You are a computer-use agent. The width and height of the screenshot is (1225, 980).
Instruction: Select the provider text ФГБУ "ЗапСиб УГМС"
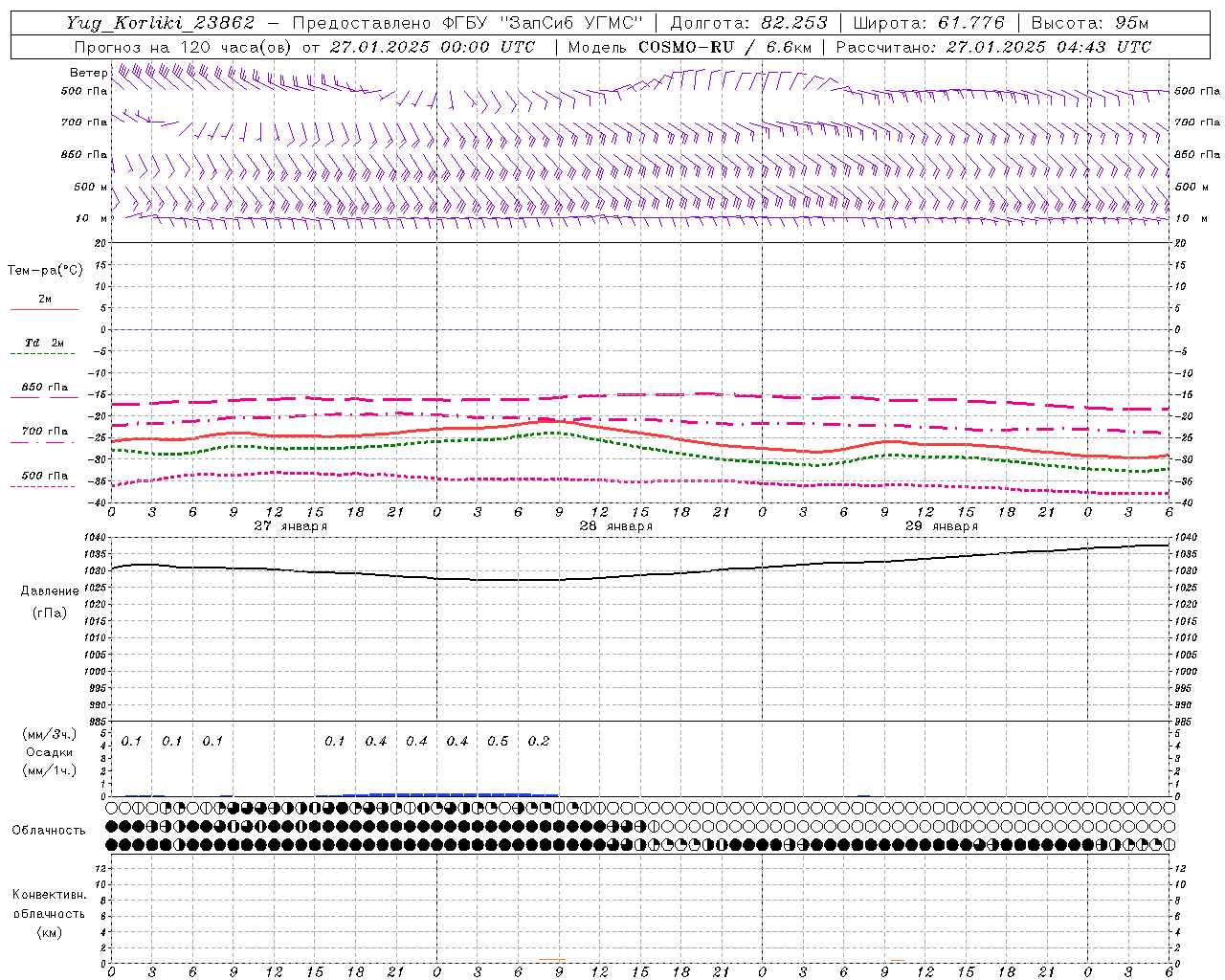point(542,23)
